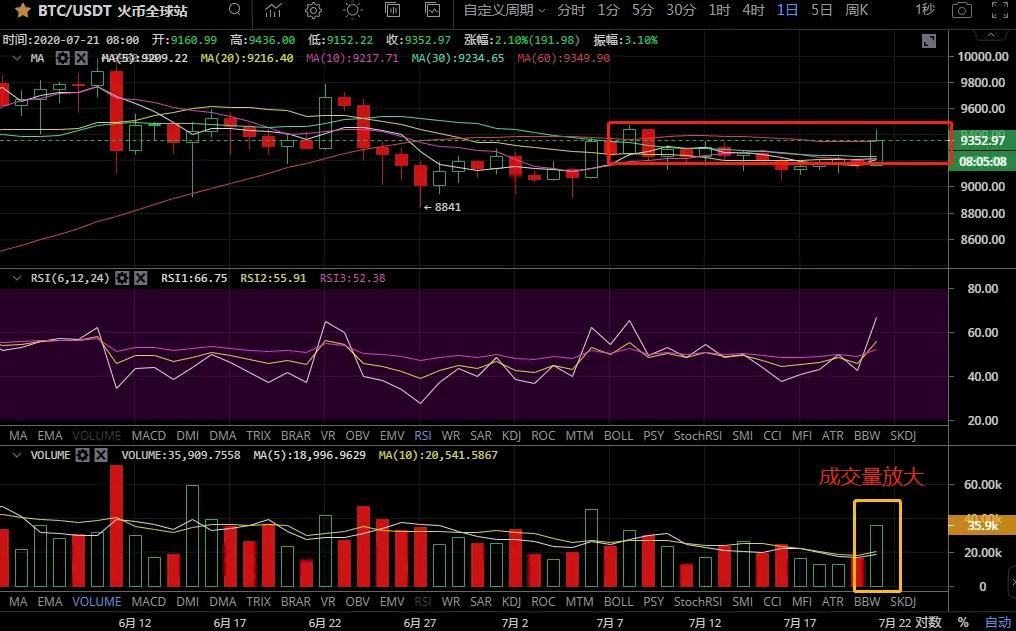Switch volume panel to MACD indicator

(x=148, y=601)
